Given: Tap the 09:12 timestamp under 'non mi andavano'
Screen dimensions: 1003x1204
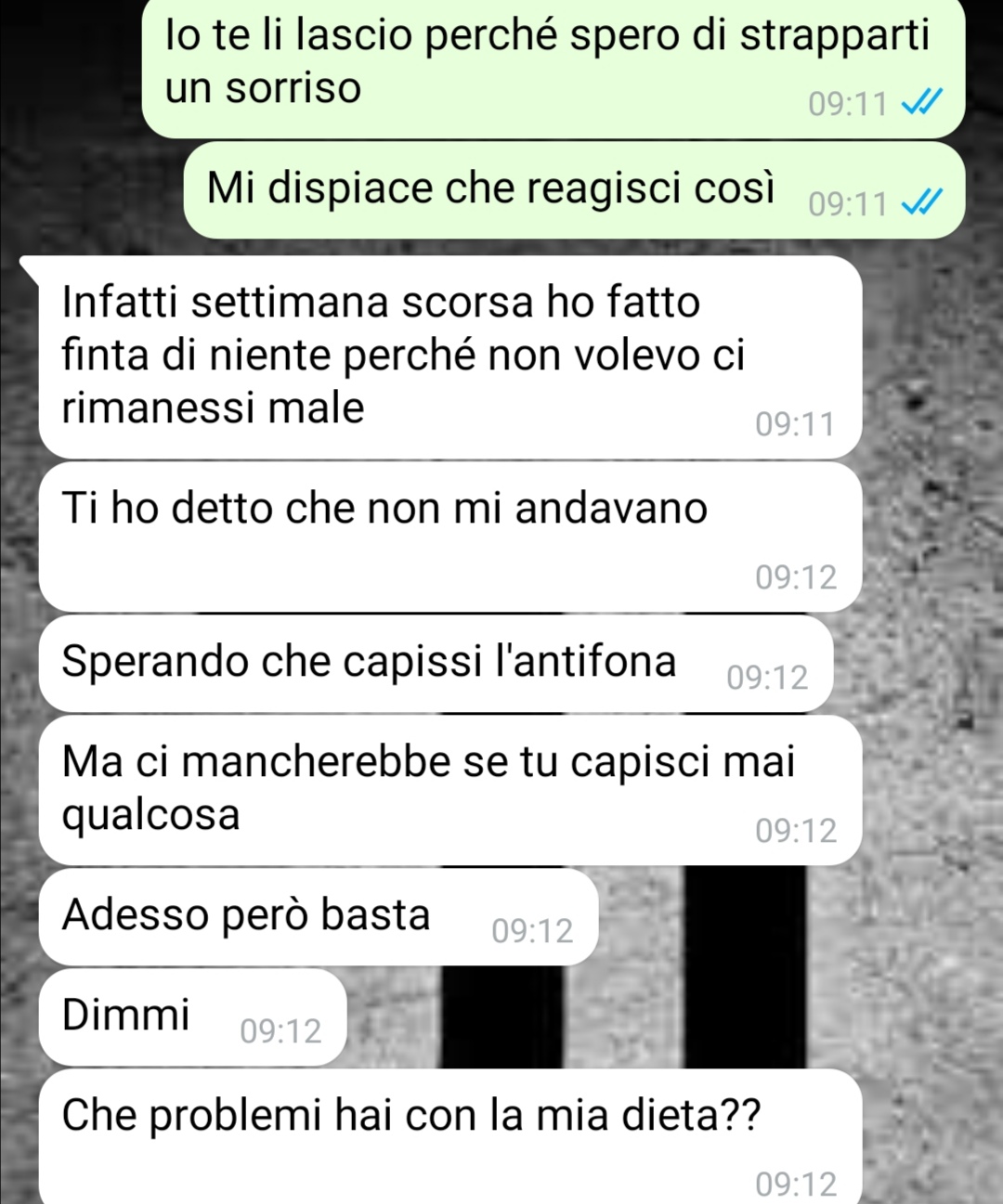Looking at the screenshot, I should tap(796, 577).
